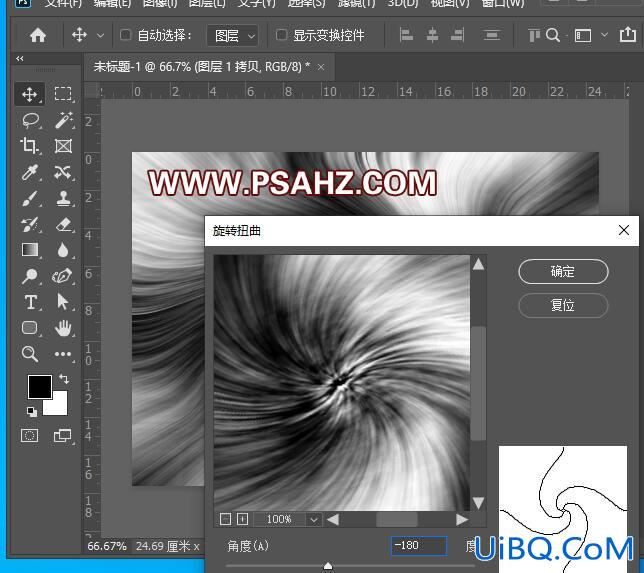Select the Blur tool
The image size is (644, 573).
[63, 250]
